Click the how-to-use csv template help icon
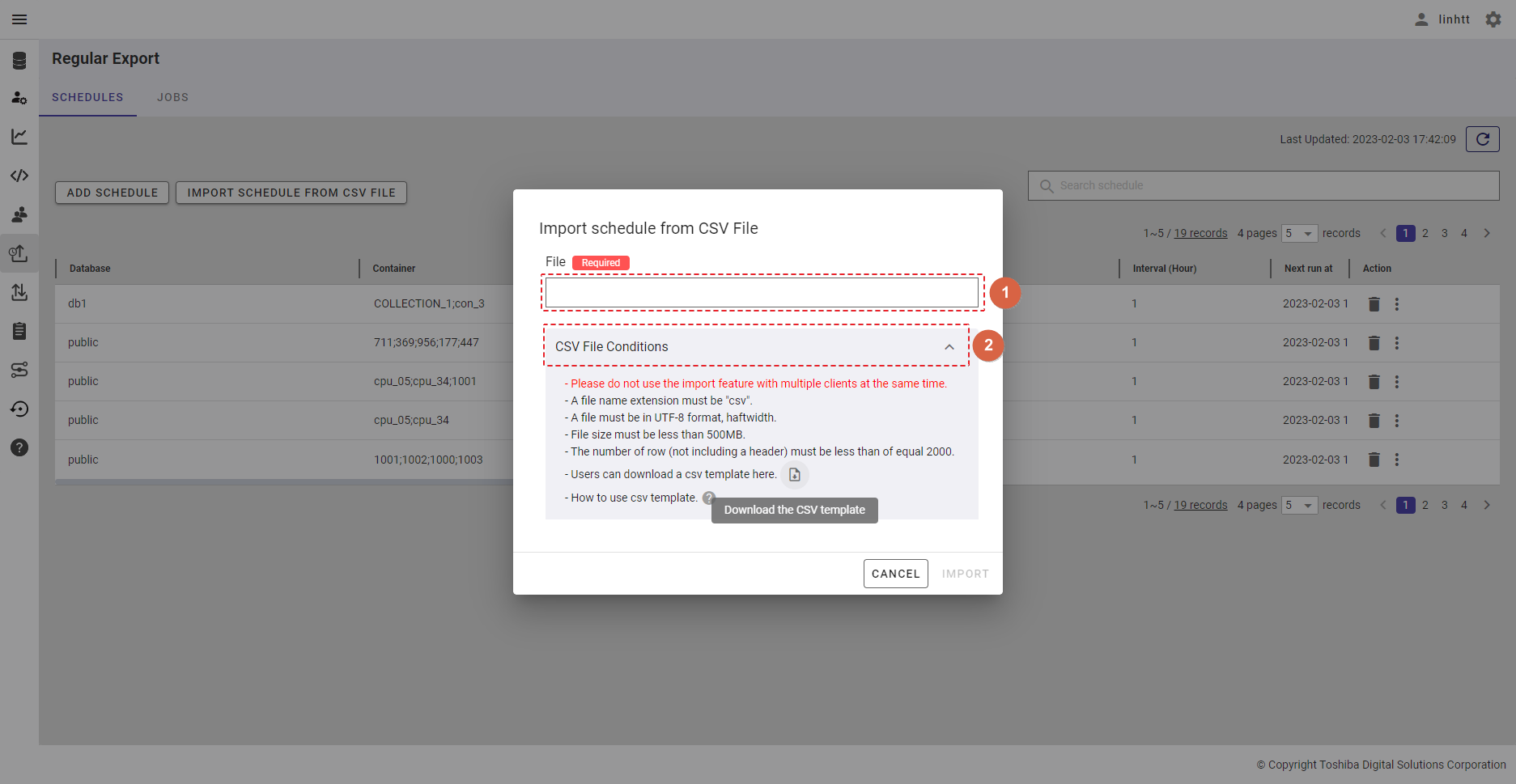Viewport: 1516px width, 784px height. click(x=709, y=498)
